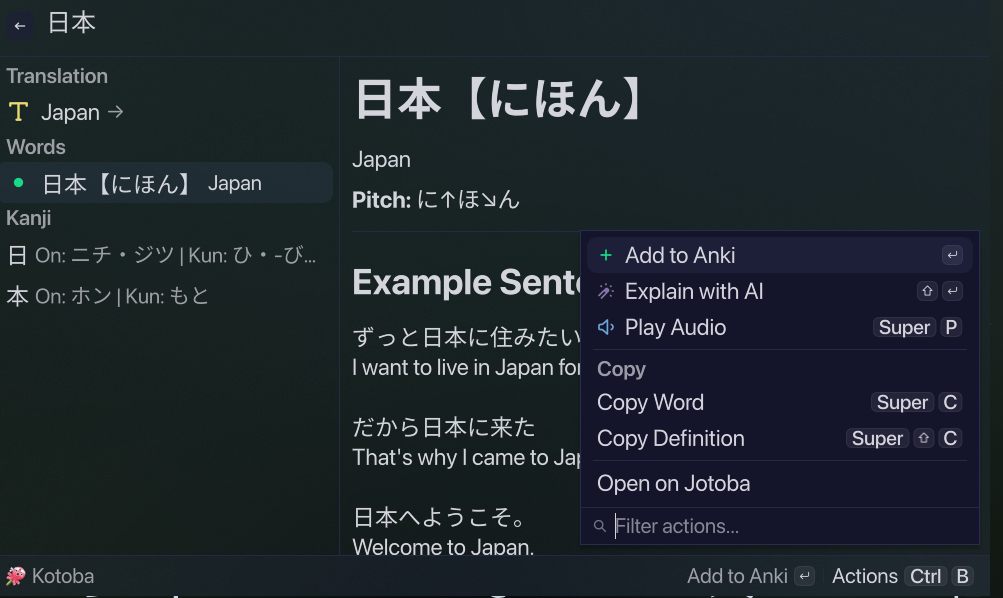
Task: Click the back arrow icon
Action: click(20, 26)
